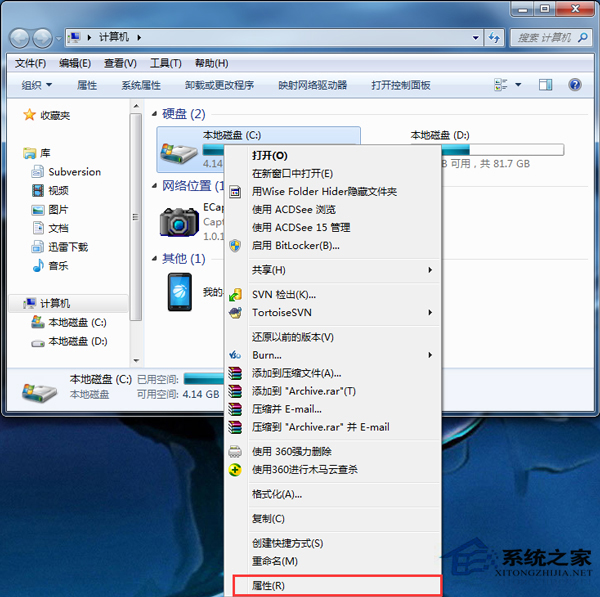
Task: Open the Help question mark icon
Action: [575, 85]
